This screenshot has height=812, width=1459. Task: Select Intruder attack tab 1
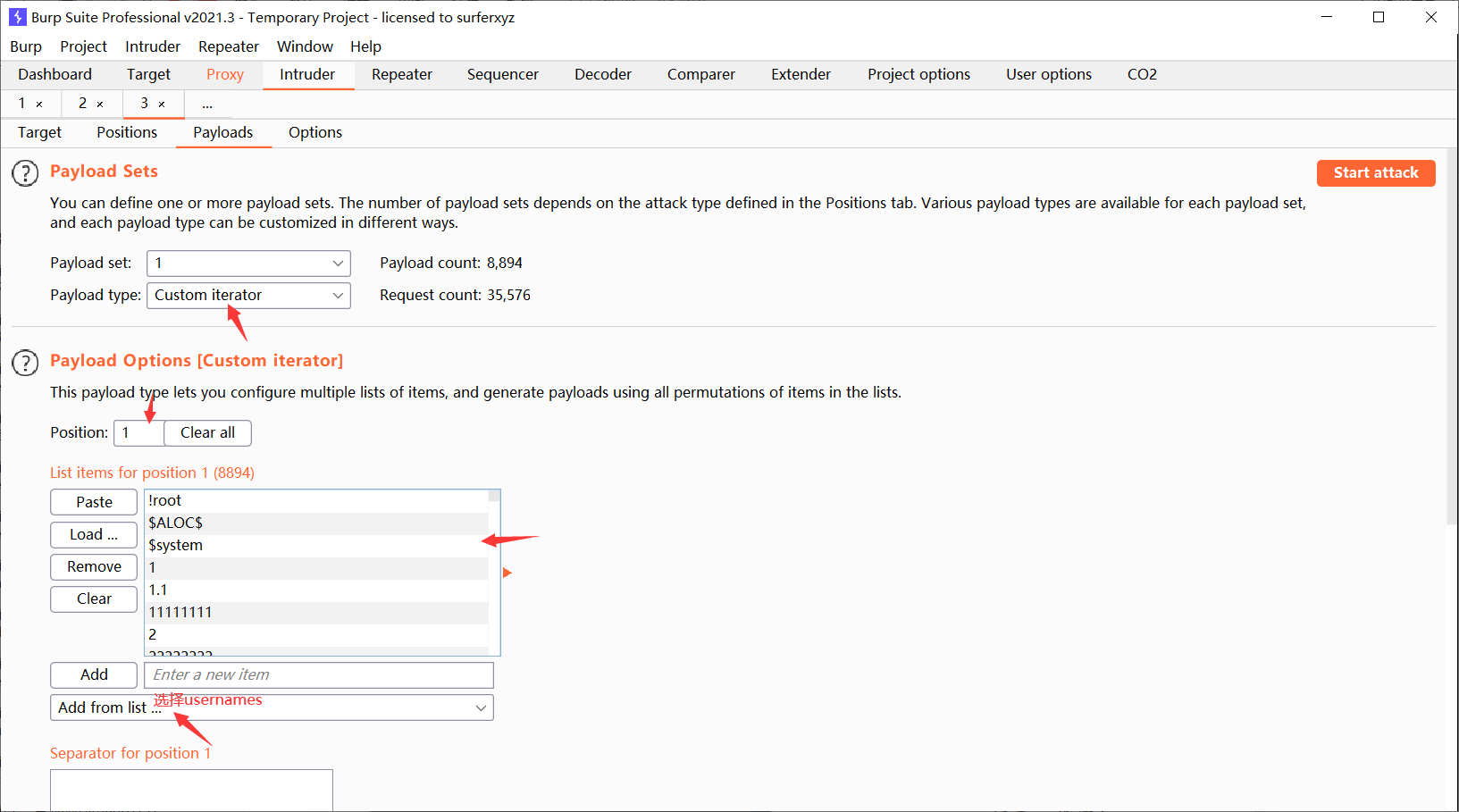[22, 104]
